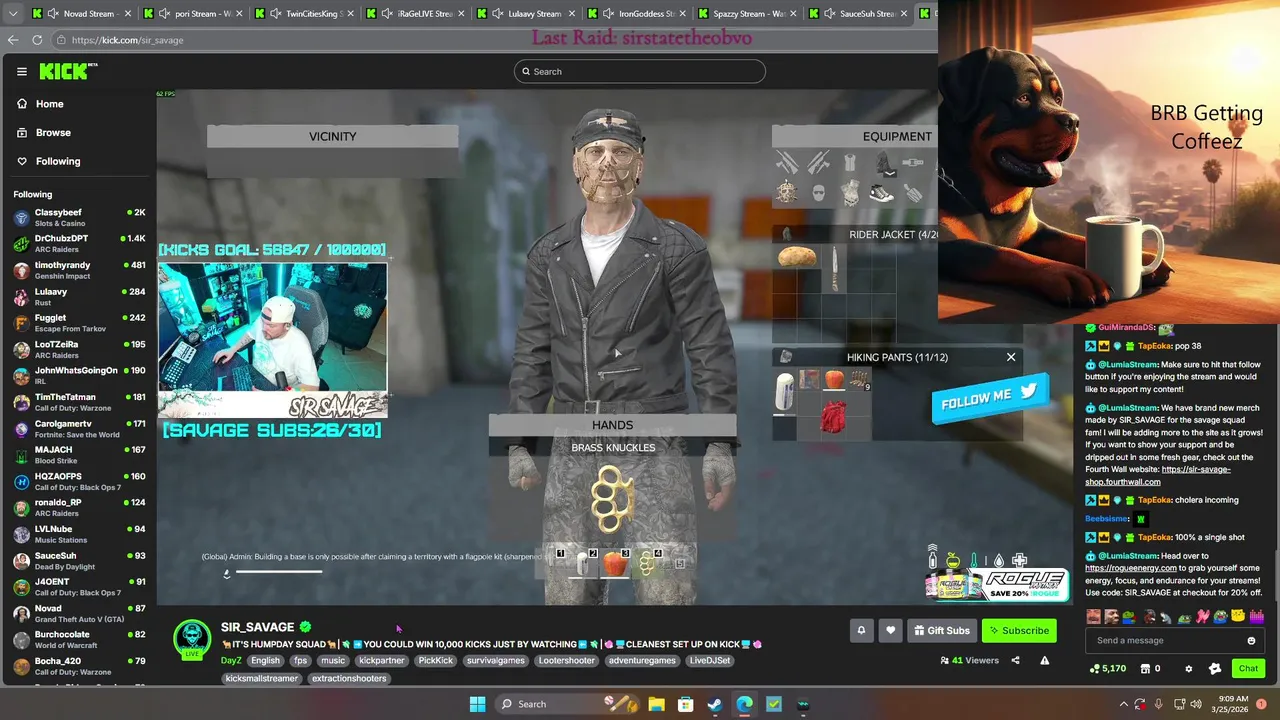
Task: Open Following in Kick sidebar
Action: [57, 161]
